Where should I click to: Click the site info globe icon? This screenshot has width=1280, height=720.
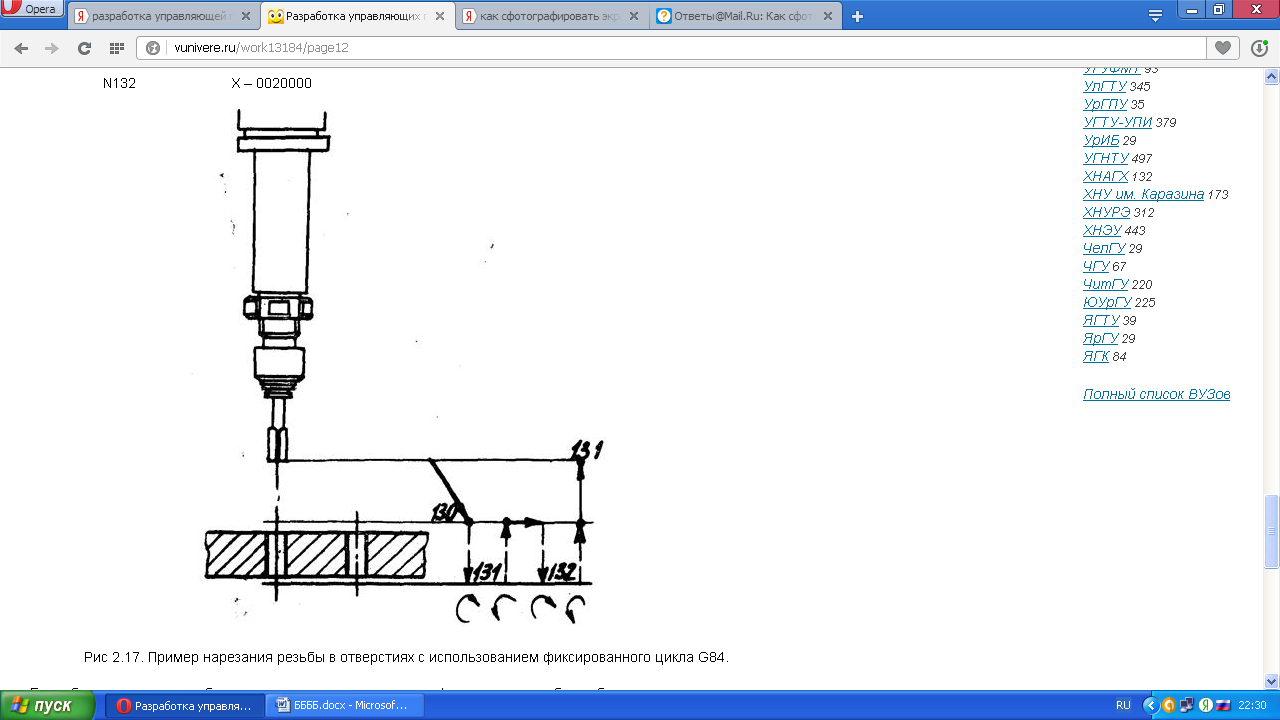pyautogui.click(x=154, y=48)
